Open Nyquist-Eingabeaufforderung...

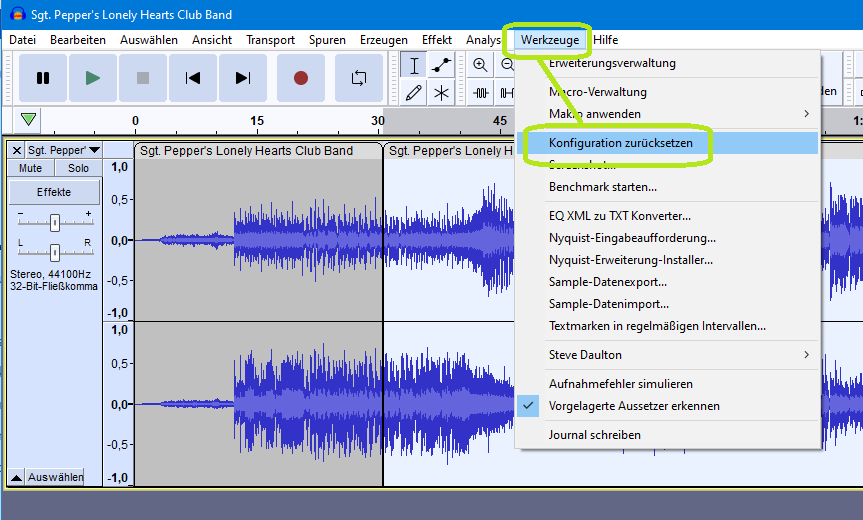pos(668,238)
